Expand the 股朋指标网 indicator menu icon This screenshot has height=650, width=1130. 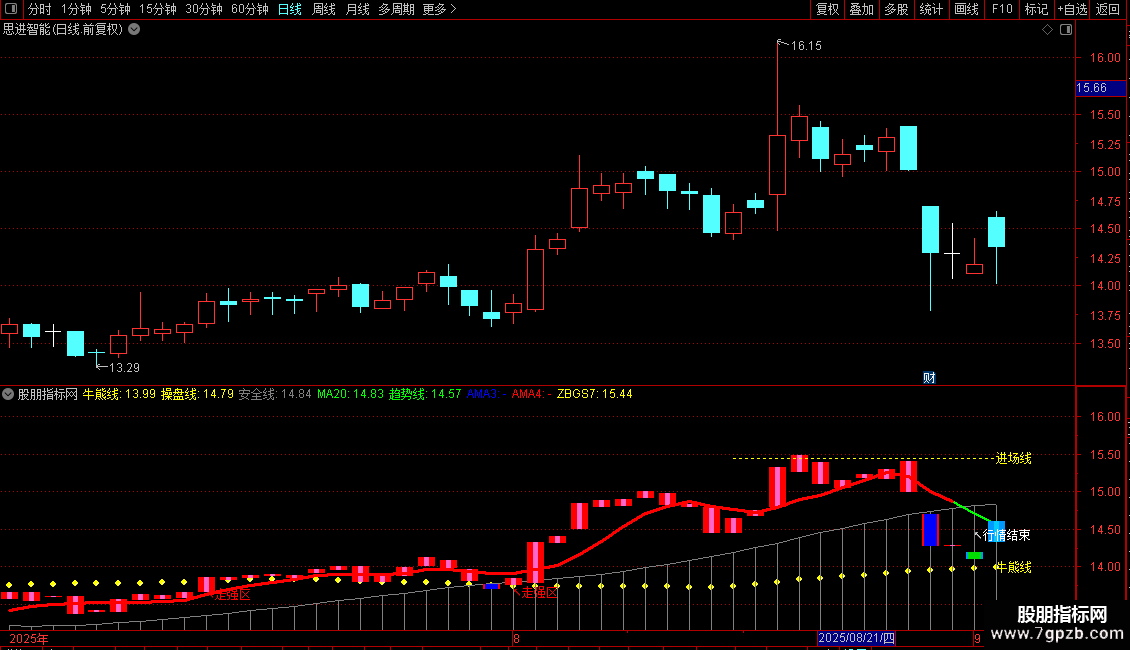[8, 394]
